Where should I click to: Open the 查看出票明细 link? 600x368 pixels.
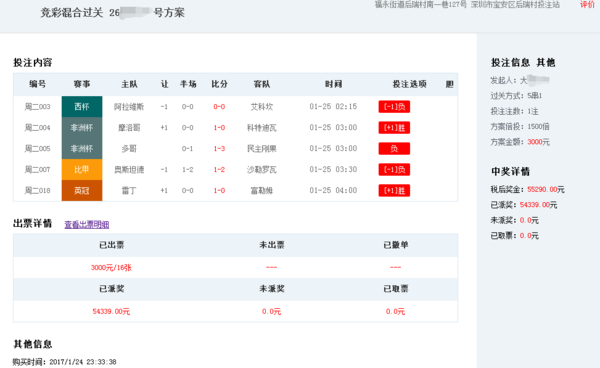click(x=87, y=225)
